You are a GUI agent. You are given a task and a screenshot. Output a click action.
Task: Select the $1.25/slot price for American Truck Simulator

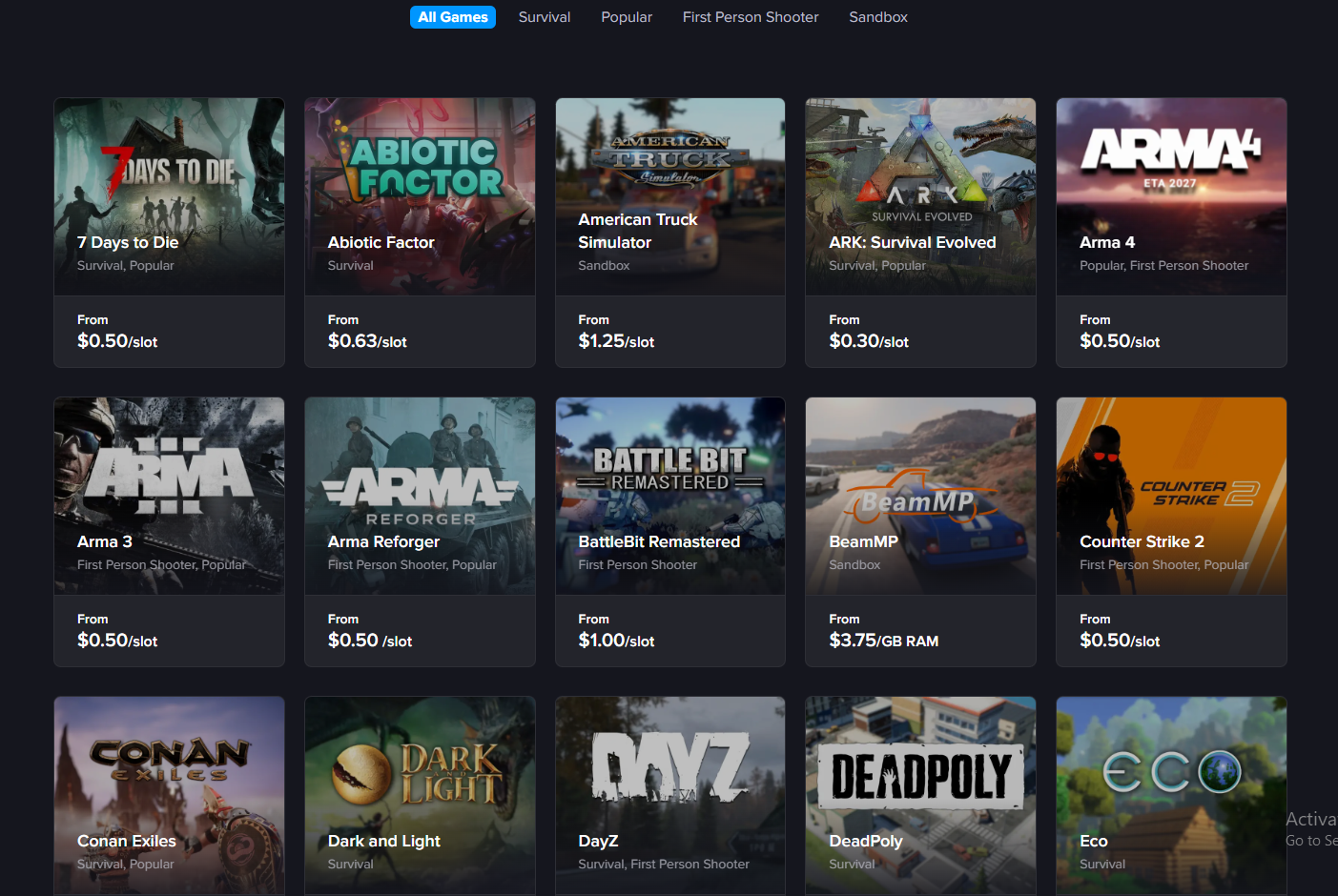point(616,341)
